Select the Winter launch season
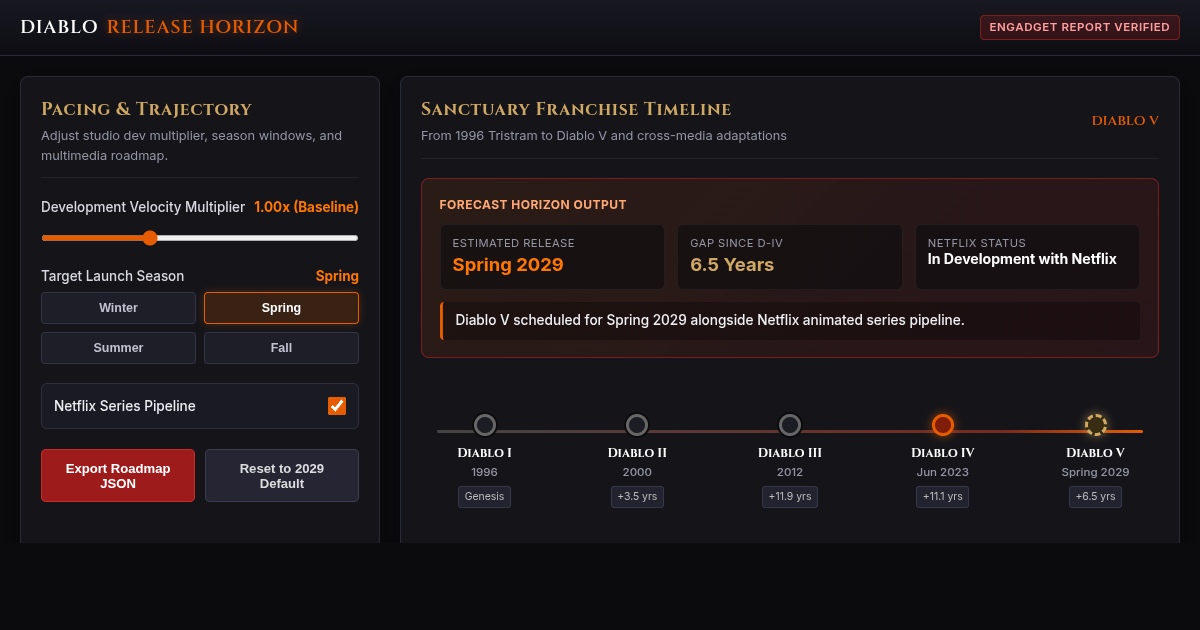This screenshot has height=630, width=1200. (118, 308)
